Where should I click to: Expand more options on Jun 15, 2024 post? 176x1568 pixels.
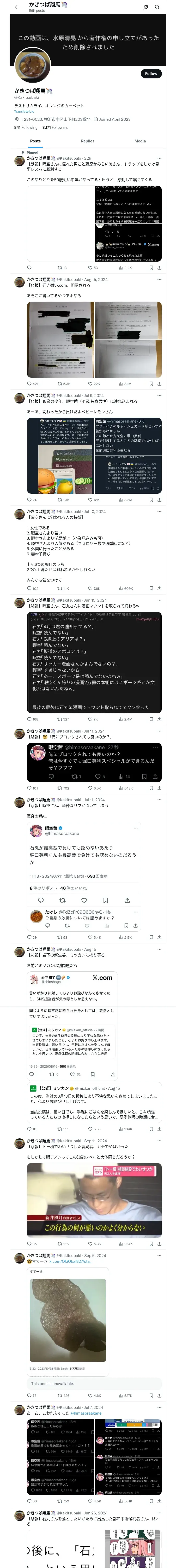[x=159, y=599]
